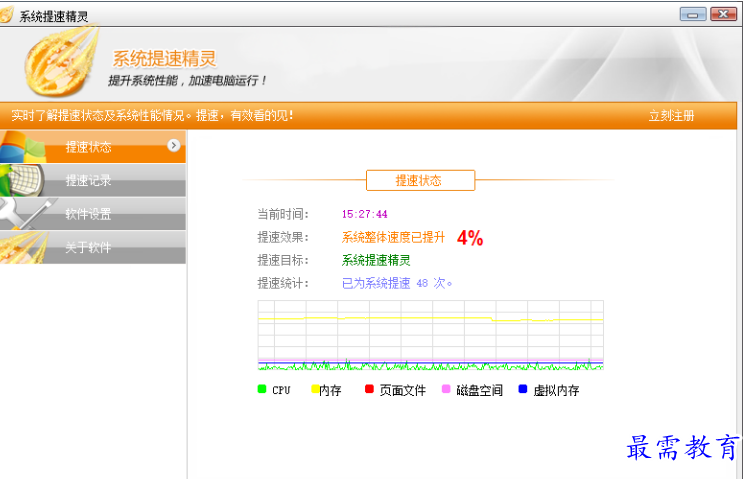Open the 关于软件 sidebar tab

click(93, 248)
